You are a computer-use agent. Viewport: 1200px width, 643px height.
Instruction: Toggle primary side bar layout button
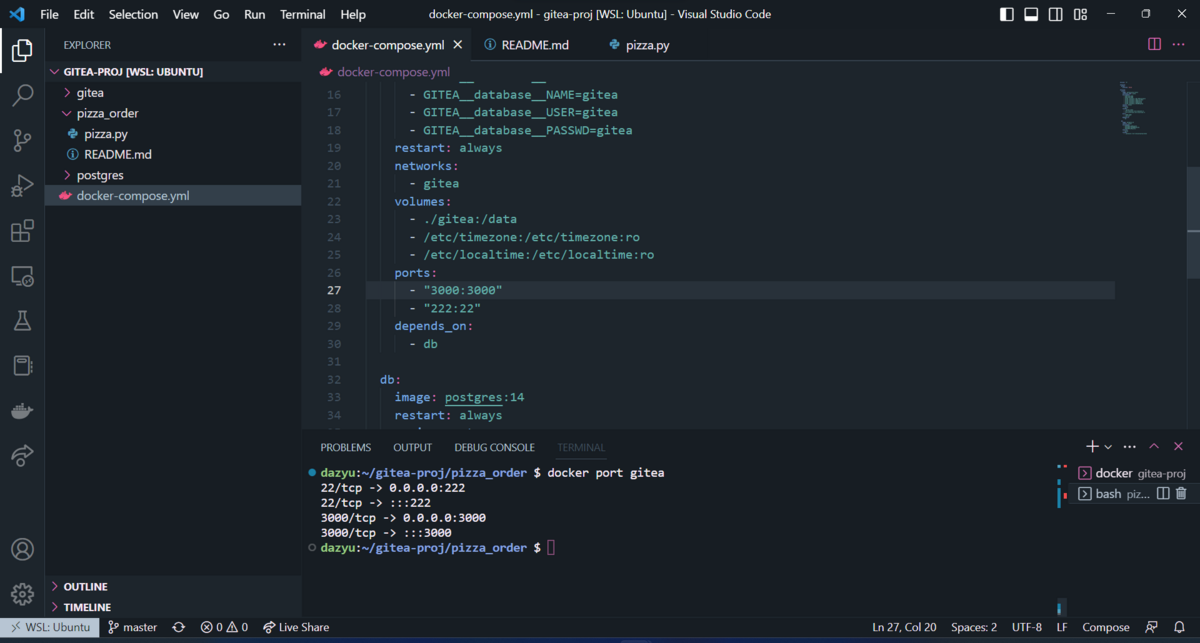pyautogui.click(x=1007, y=14)
